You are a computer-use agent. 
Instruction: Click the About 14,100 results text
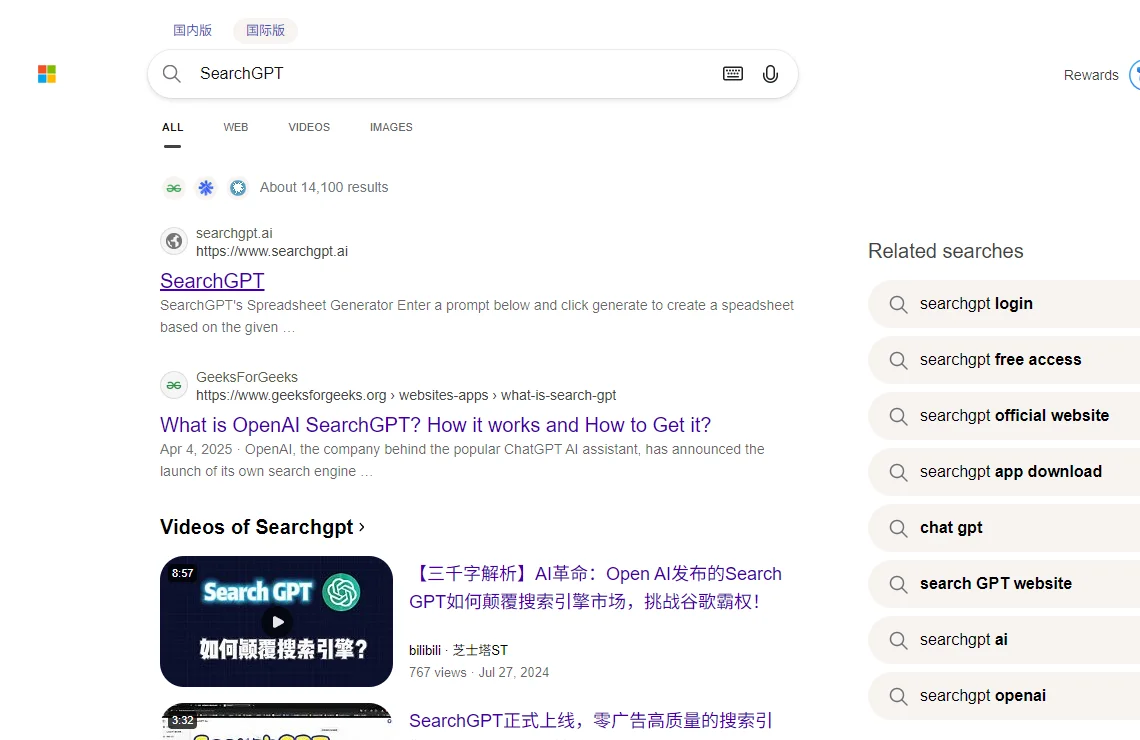(x=324, y=188)
